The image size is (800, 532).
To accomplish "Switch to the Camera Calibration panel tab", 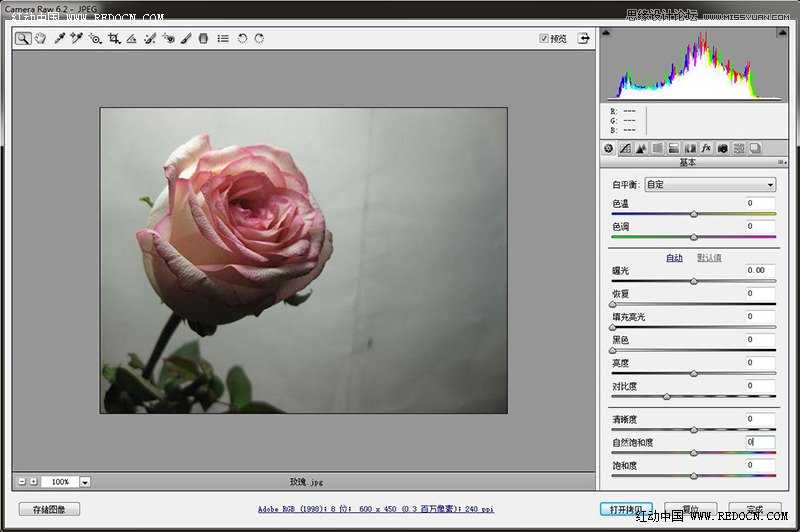I will (722, 148).
